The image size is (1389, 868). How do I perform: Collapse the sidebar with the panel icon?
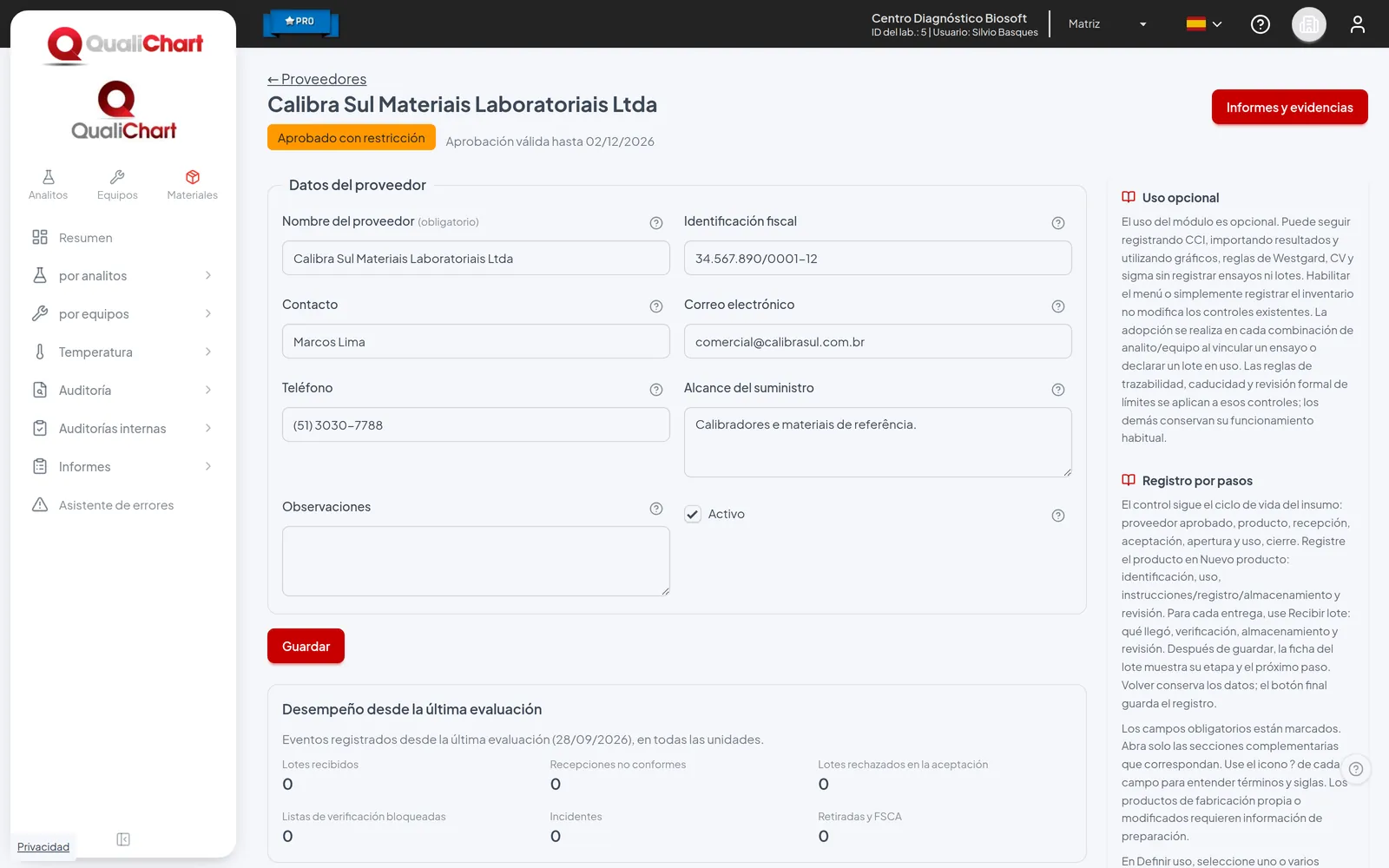123,839
